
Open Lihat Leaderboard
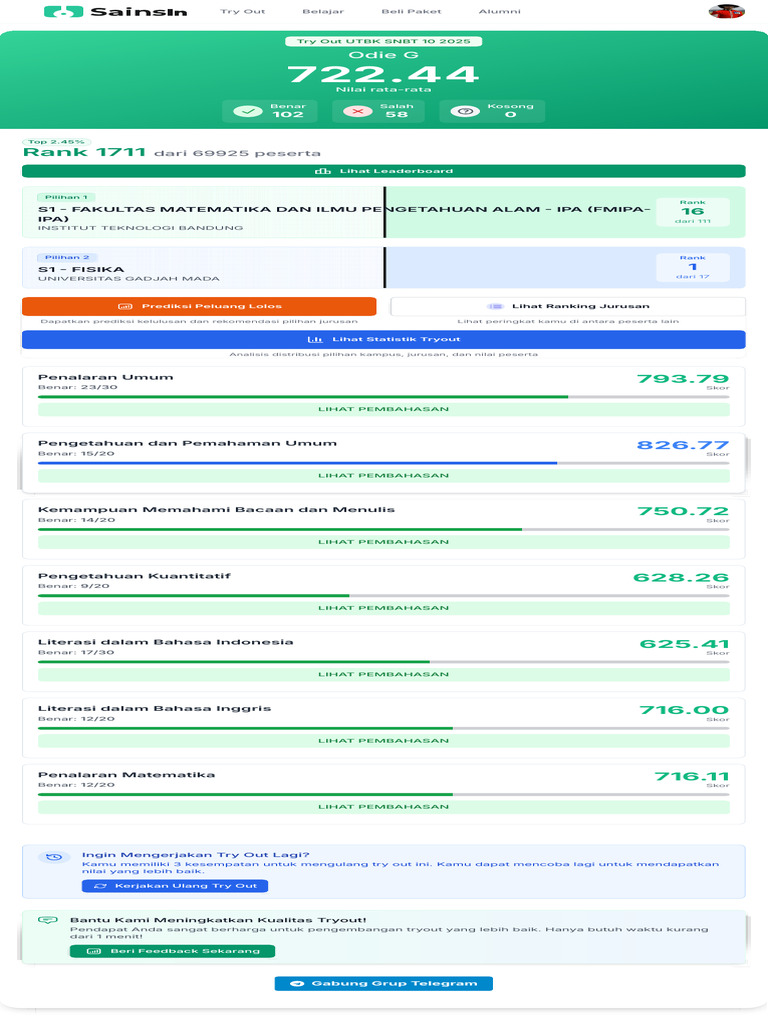point(383,171)
